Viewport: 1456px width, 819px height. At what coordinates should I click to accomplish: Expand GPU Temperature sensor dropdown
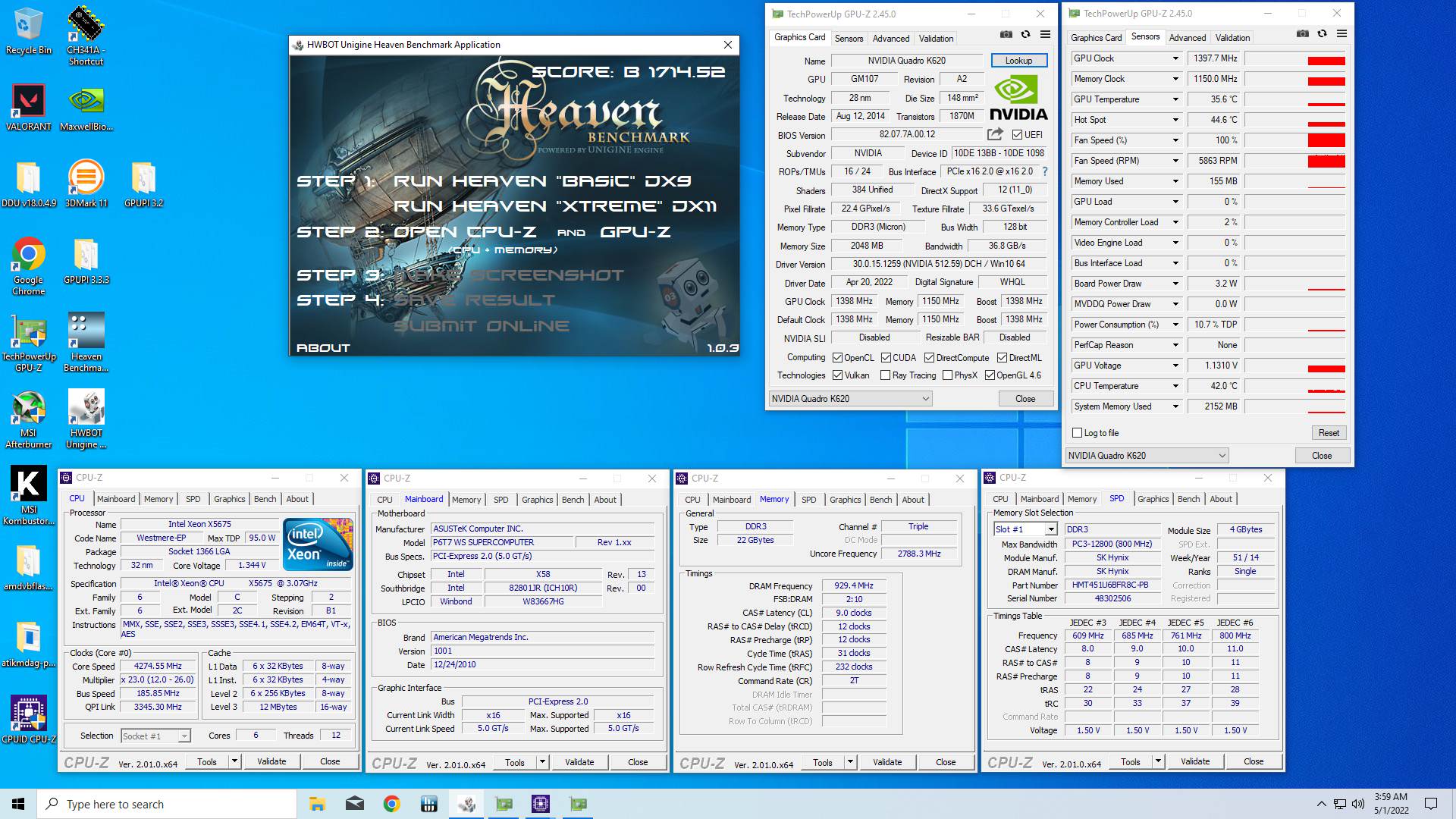pyautogui.click(x=1175, y=99)
